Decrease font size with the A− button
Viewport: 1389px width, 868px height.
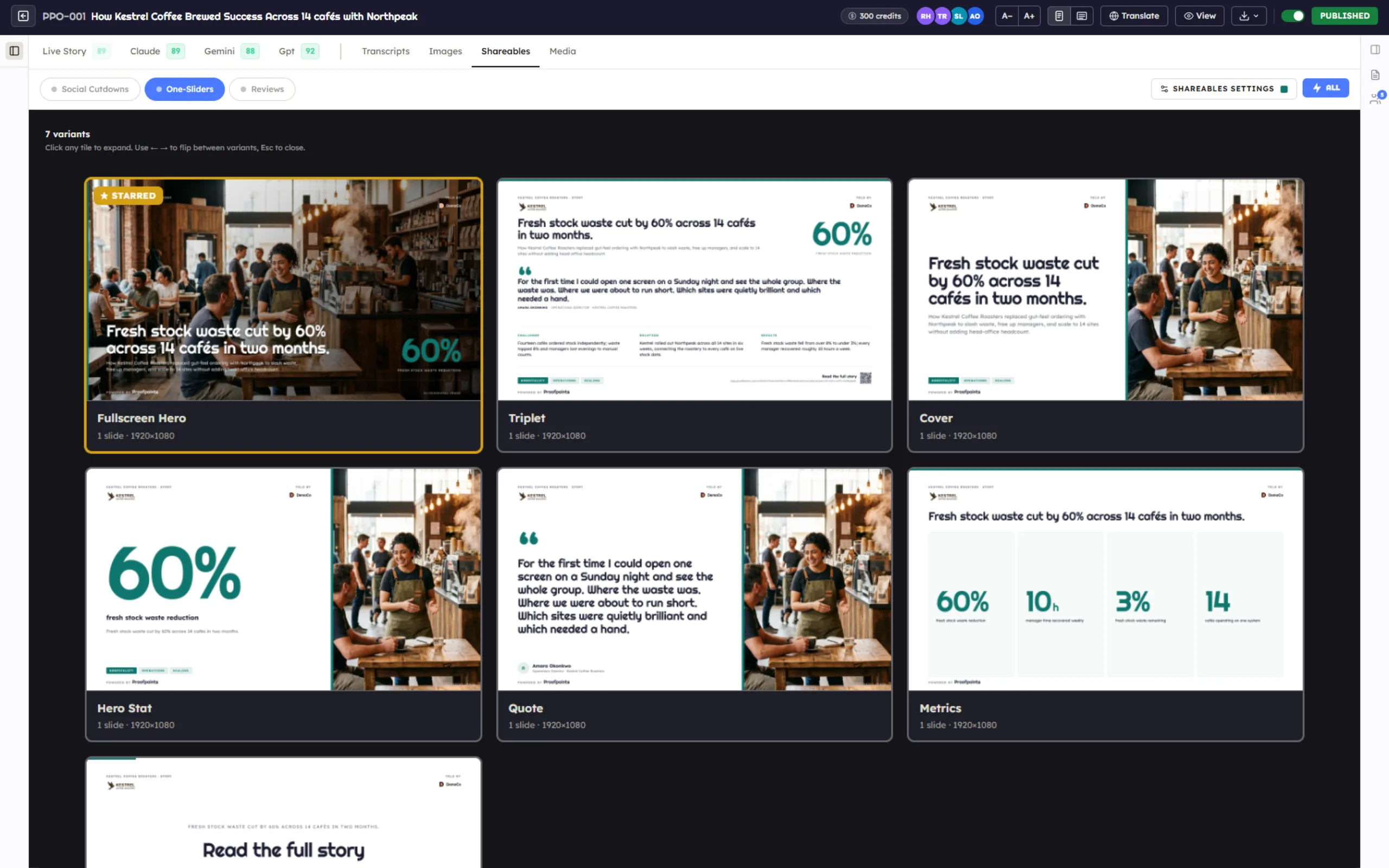click(1006, 16)
